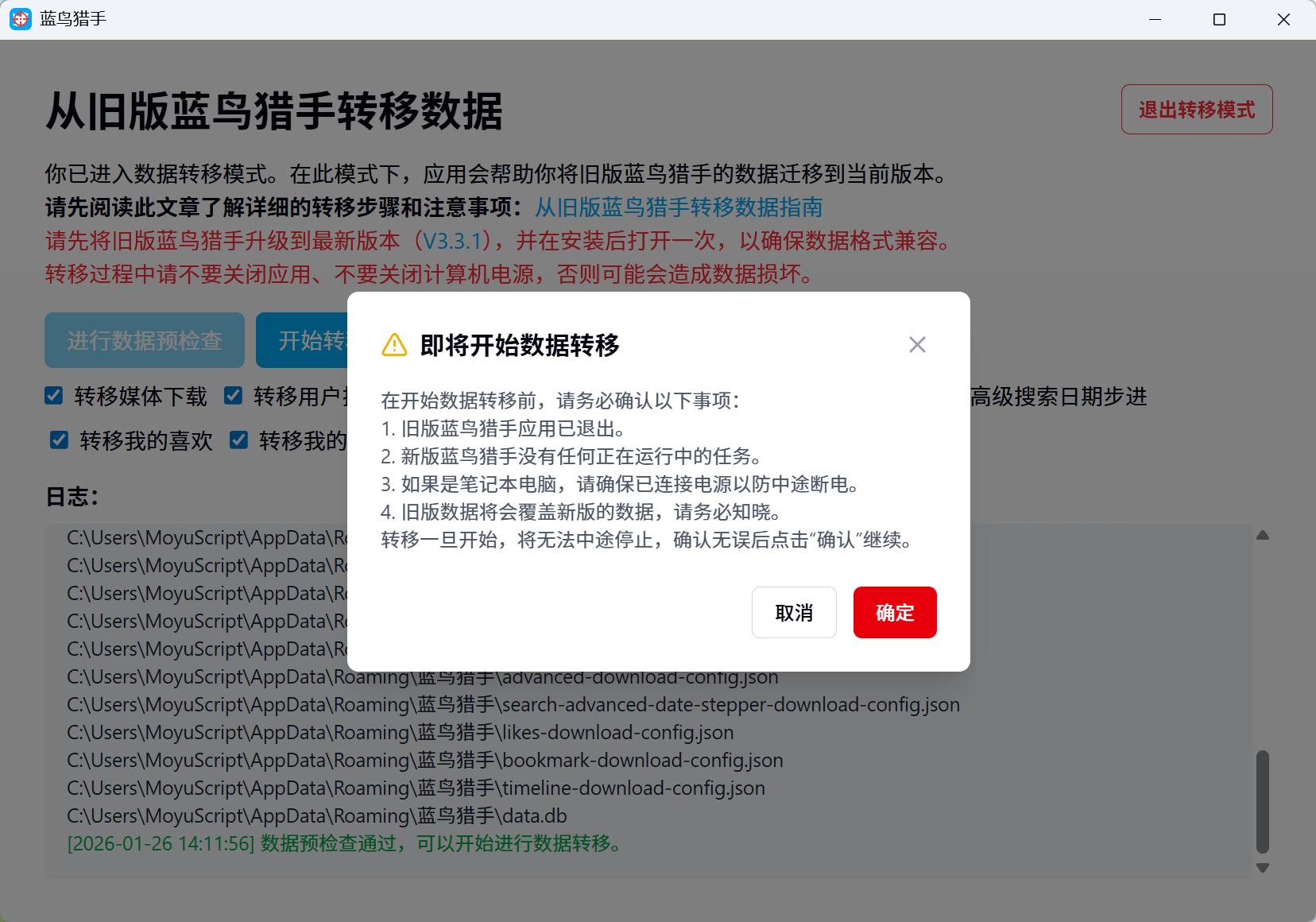Click the log scrollbar thumb
The image size is (1316, 922).
click(x=1262, y=801)
